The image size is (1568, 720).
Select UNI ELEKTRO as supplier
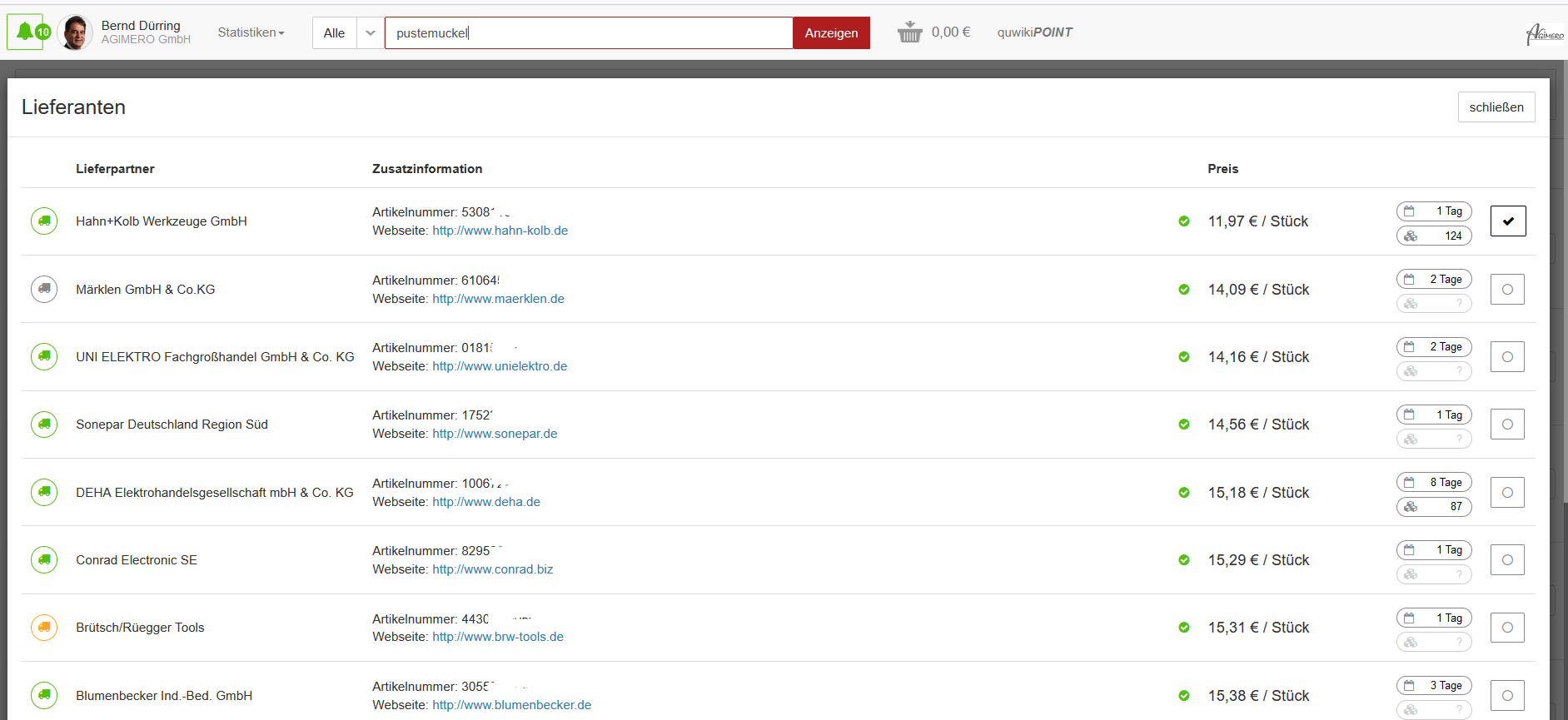pos(1507,357)
